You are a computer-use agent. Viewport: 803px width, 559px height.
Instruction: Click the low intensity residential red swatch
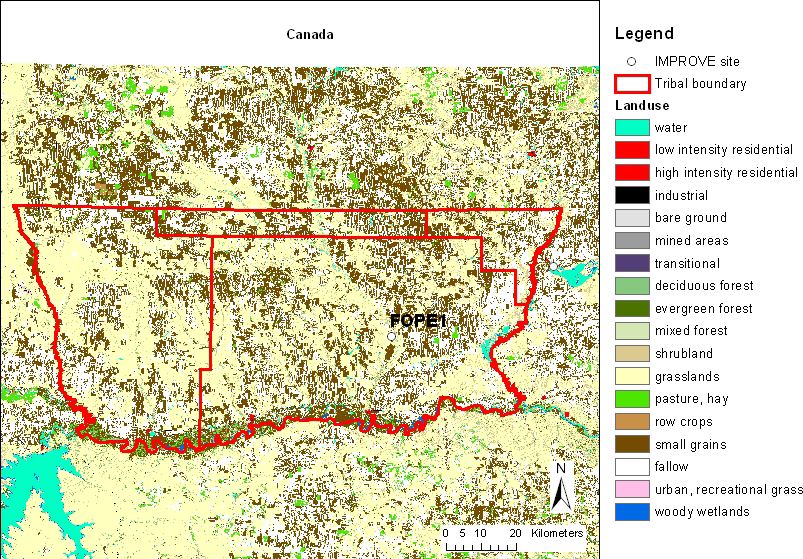632,150
